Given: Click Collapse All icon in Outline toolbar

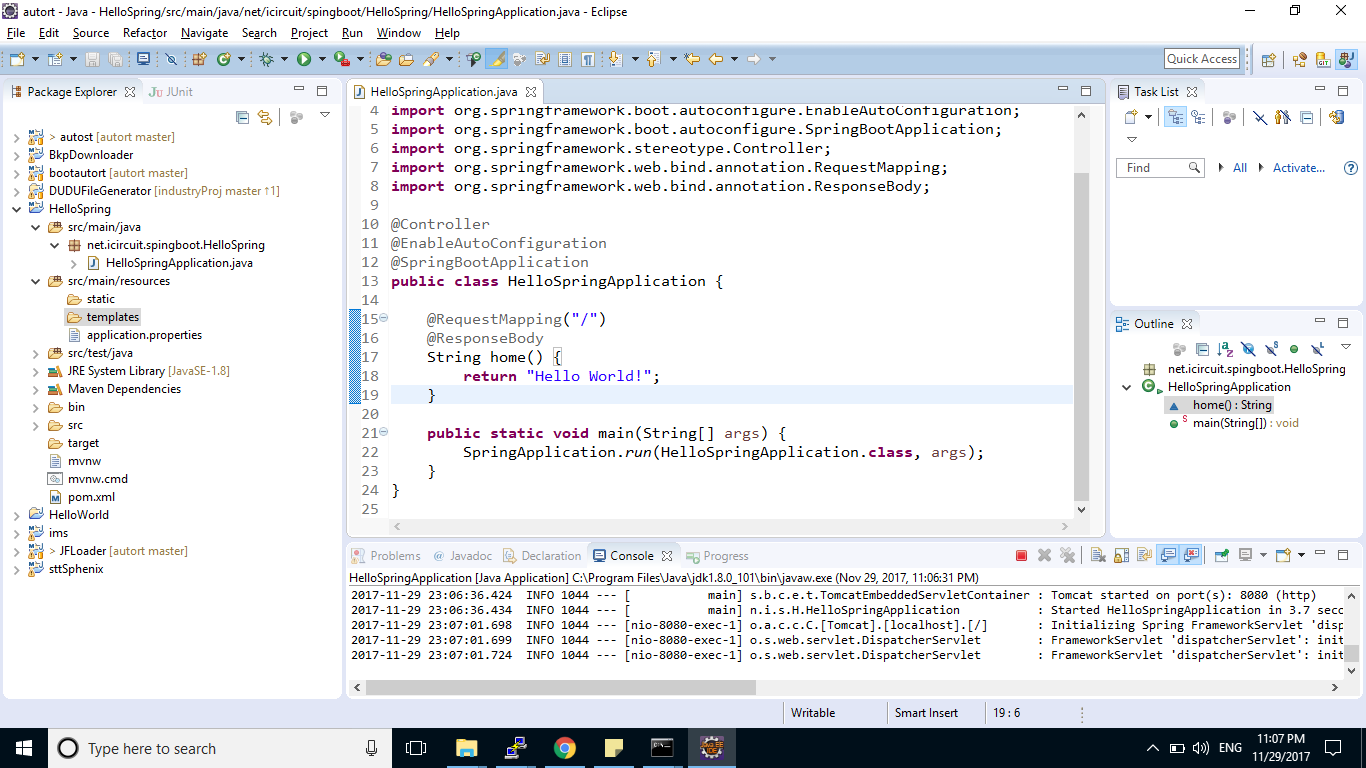Looking at the screenshot, I should [x=1202, y=349].
